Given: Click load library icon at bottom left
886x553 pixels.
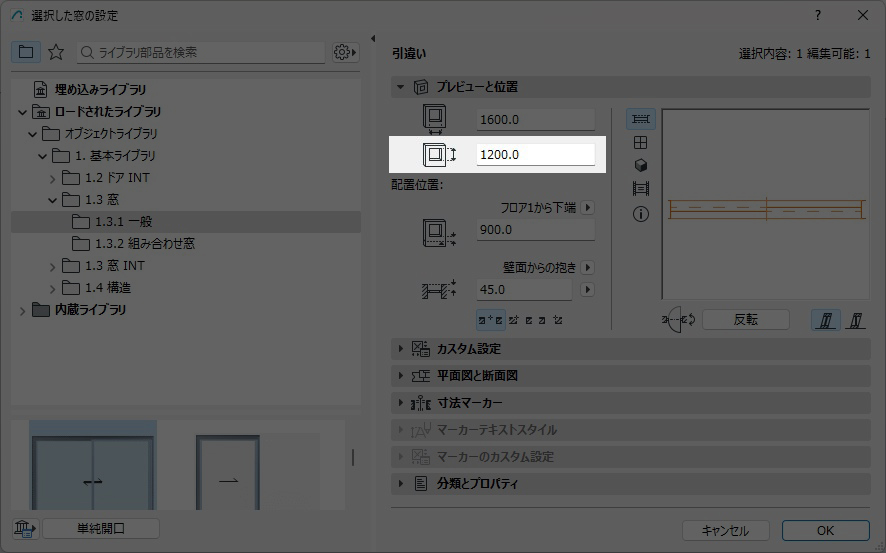Looking at the screenshot, I should [x=25, y=529].
